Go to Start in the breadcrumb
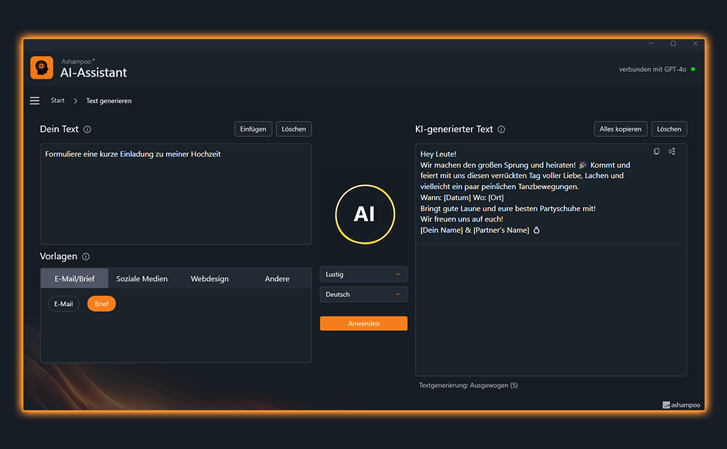Image resolution: width=727 pixels, height=449 pixels. [58, 101]
